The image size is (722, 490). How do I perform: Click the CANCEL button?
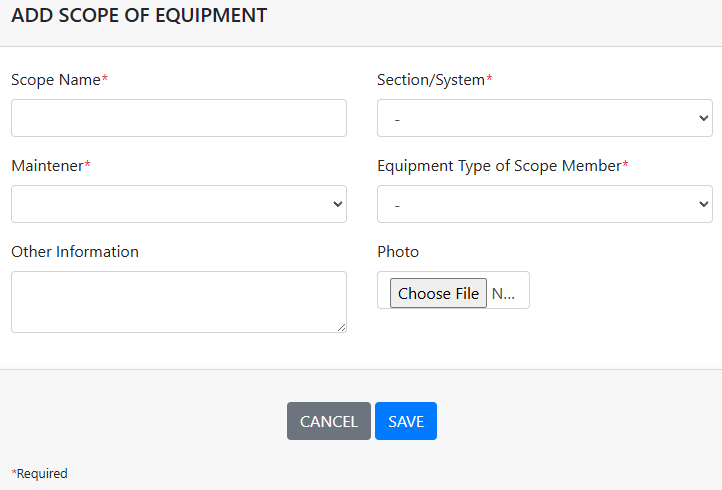pos(328,421)
